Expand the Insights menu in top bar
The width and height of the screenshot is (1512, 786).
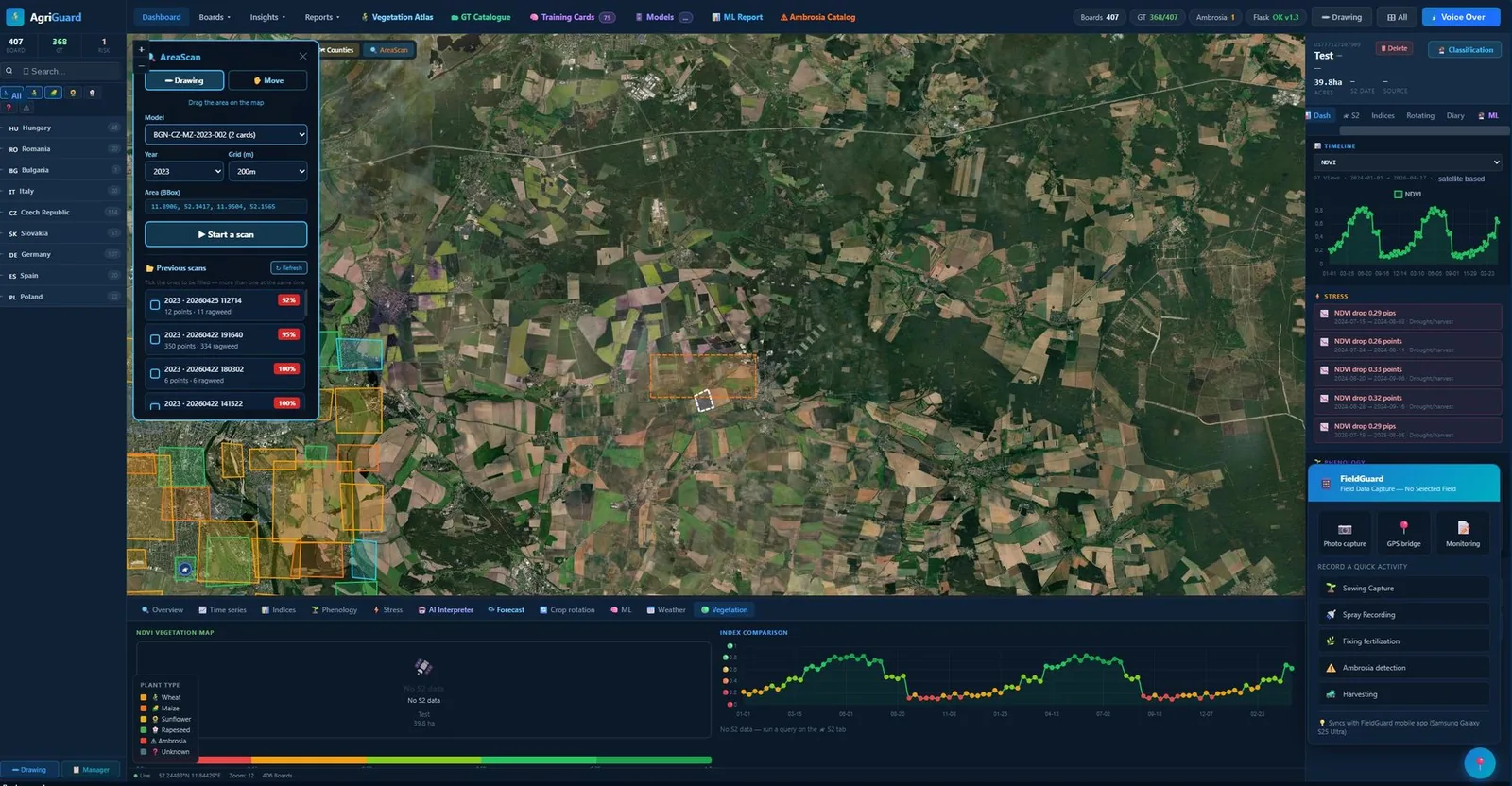(x=267, y=17)
